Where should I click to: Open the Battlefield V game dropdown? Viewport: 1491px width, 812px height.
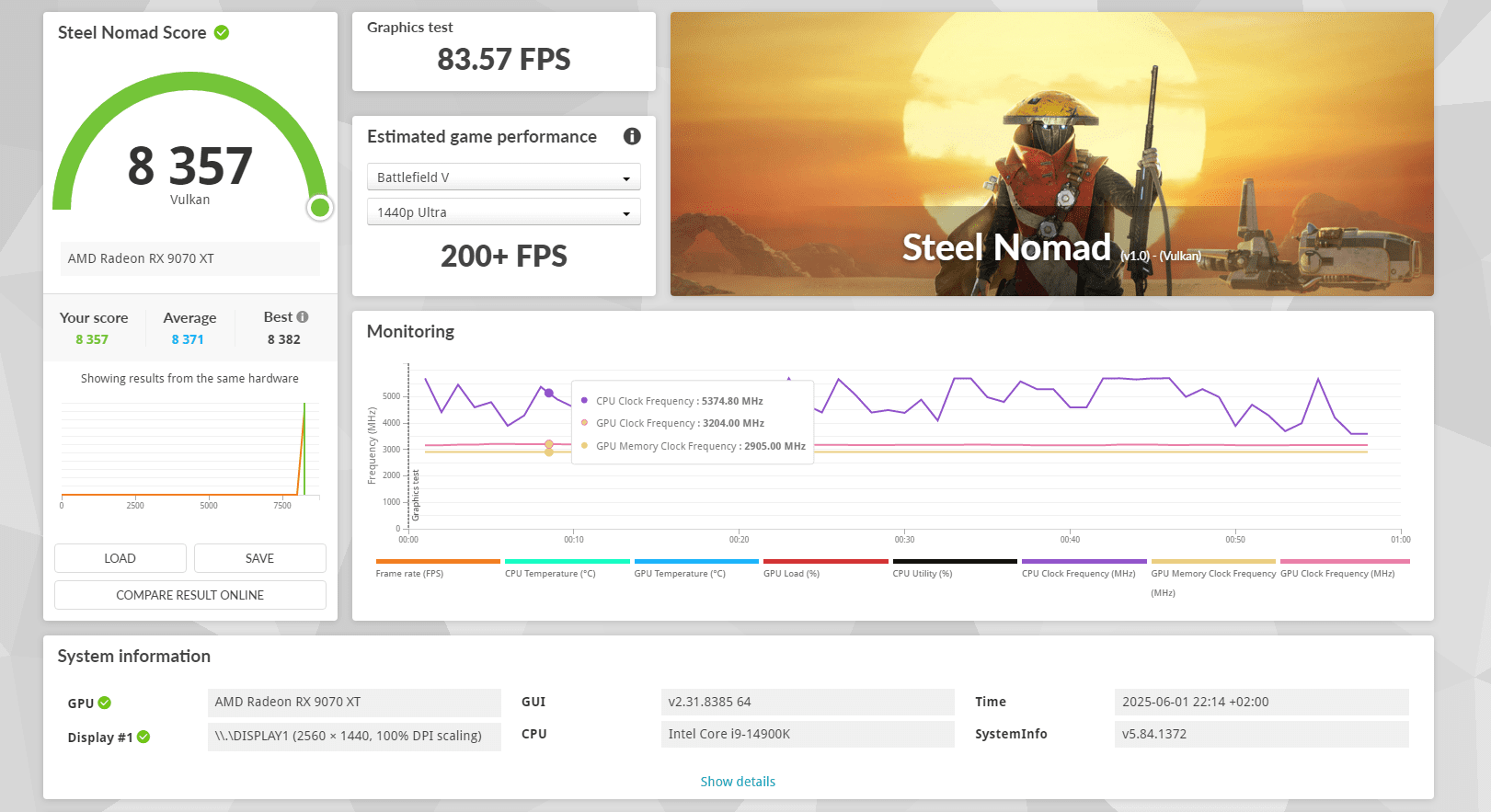(504, 177)
